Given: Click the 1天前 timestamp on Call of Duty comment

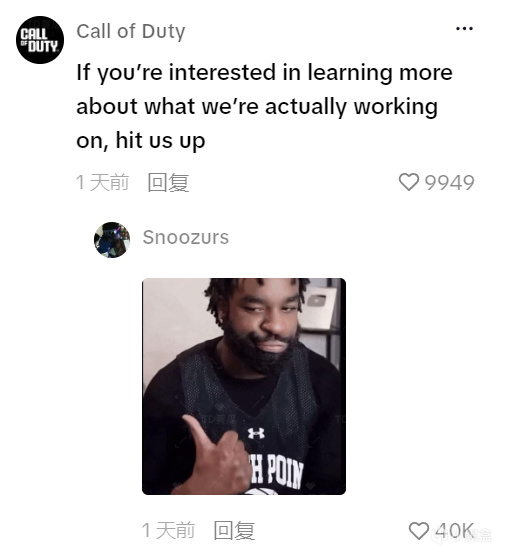Looking at the screenshot, I should tap(102, 183).
